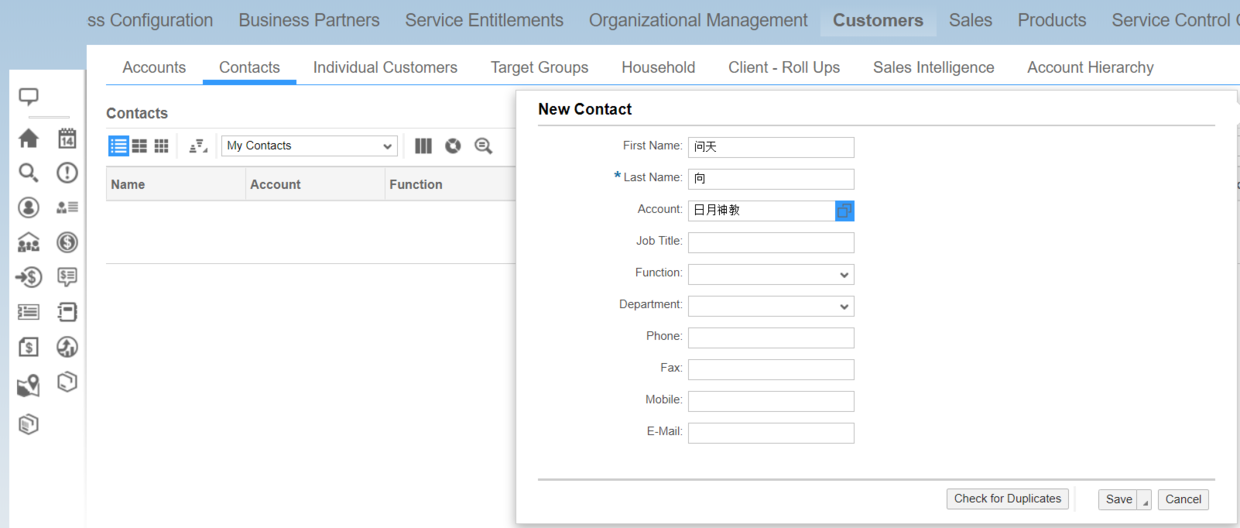Viewport: 1240px width, 528px height.
Task: Click the Account value help icon
Action: (845, 211)
